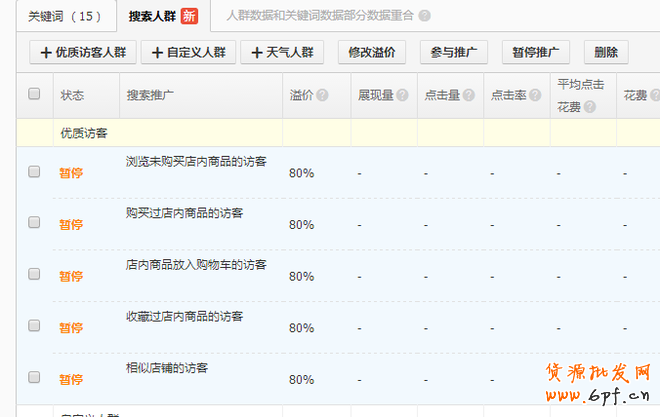Click help icon after 人群数据 overlap notice
The height and width of the screenshot is (417, 660).
click(x=425, y=16)
